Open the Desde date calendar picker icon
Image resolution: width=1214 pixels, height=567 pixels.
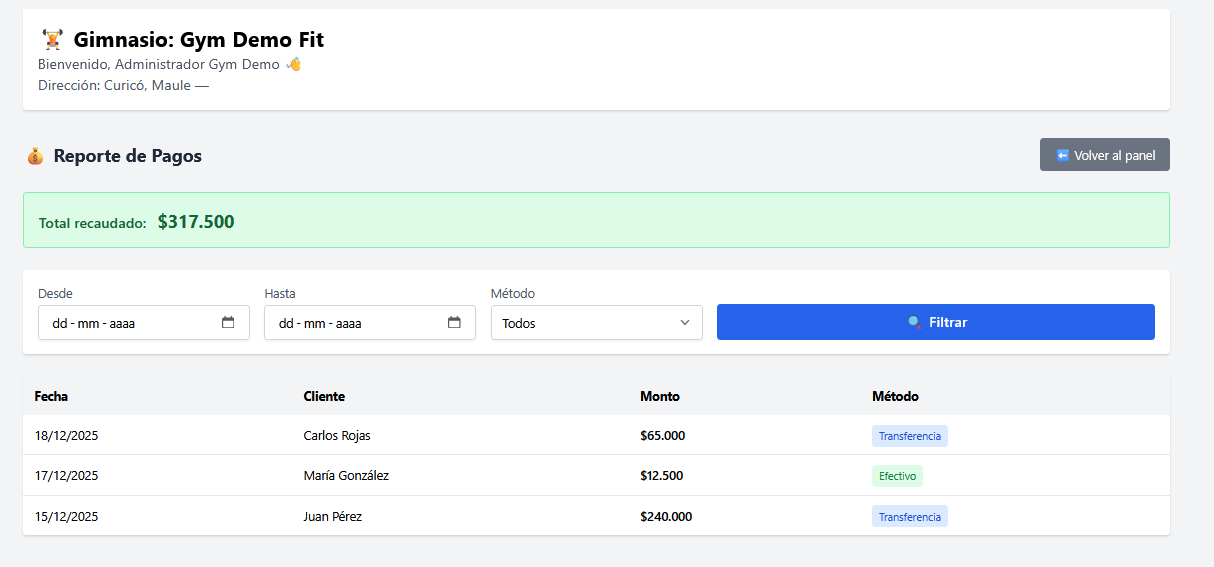[228, 323]
